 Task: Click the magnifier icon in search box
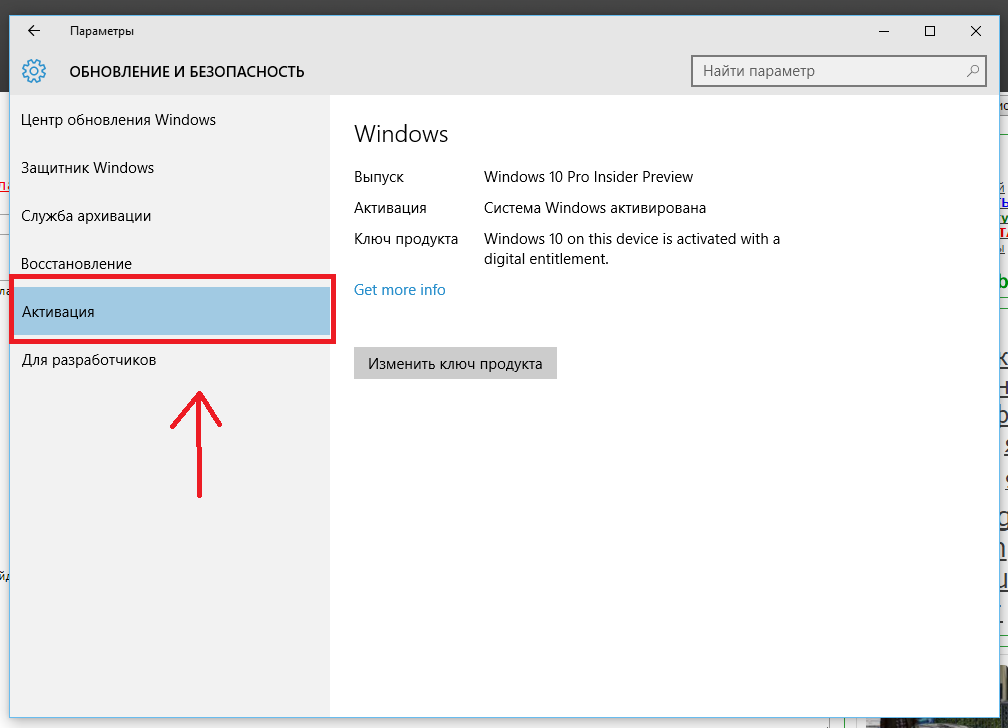click(972, 71)
